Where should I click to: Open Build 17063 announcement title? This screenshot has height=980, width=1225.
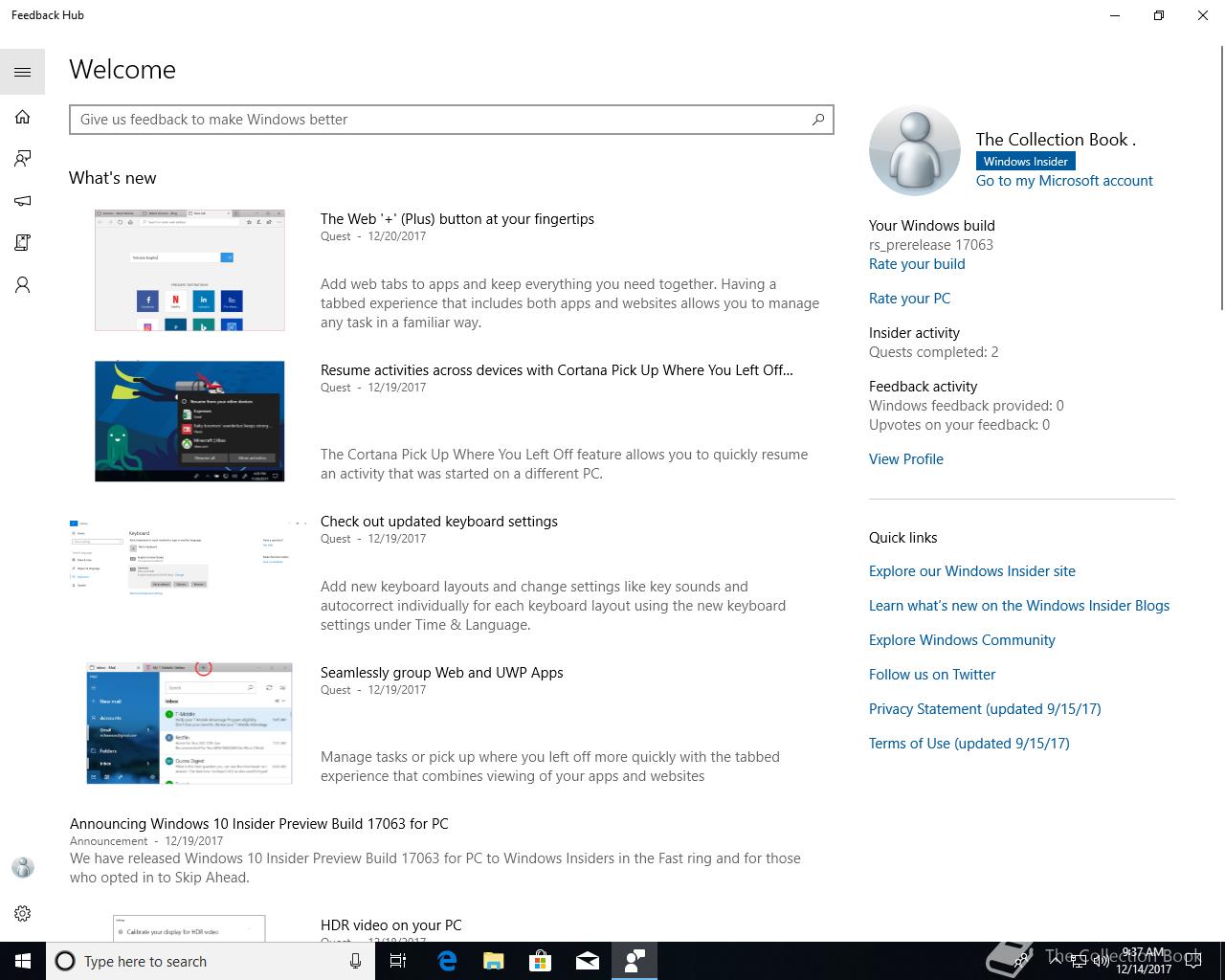(x=259, y=824)
